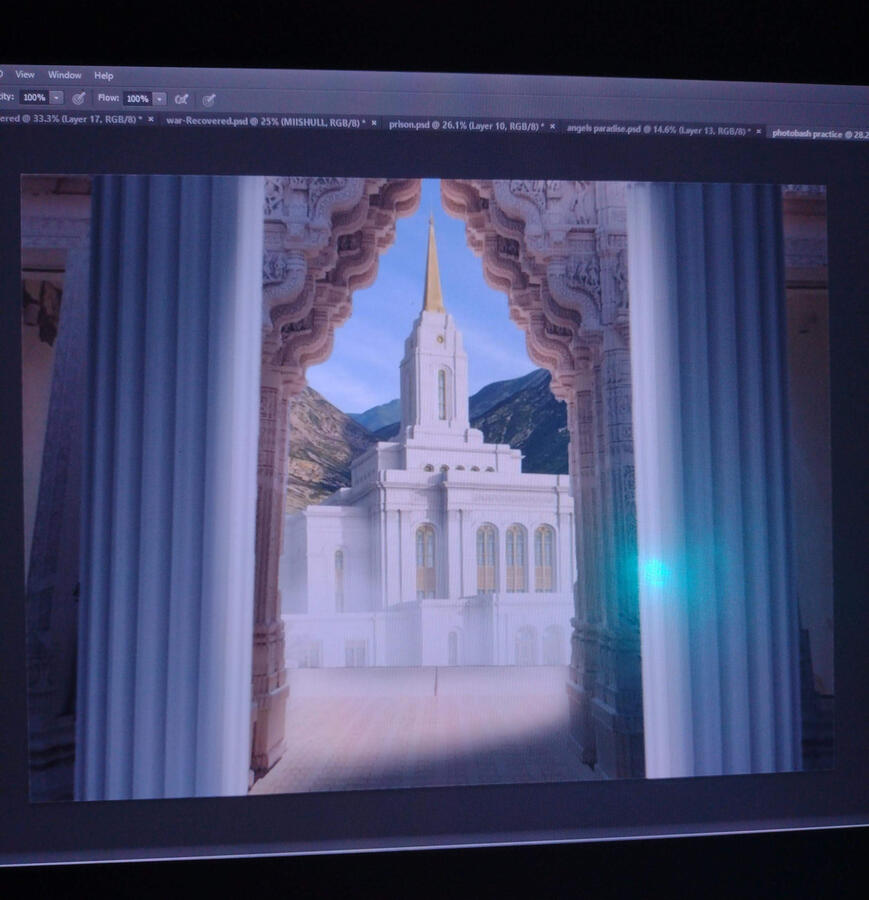The height and width of the screenshot is (900, 869).
Task: Switch to the Layer 17 document tab
Action: click(x=70, y=119)
